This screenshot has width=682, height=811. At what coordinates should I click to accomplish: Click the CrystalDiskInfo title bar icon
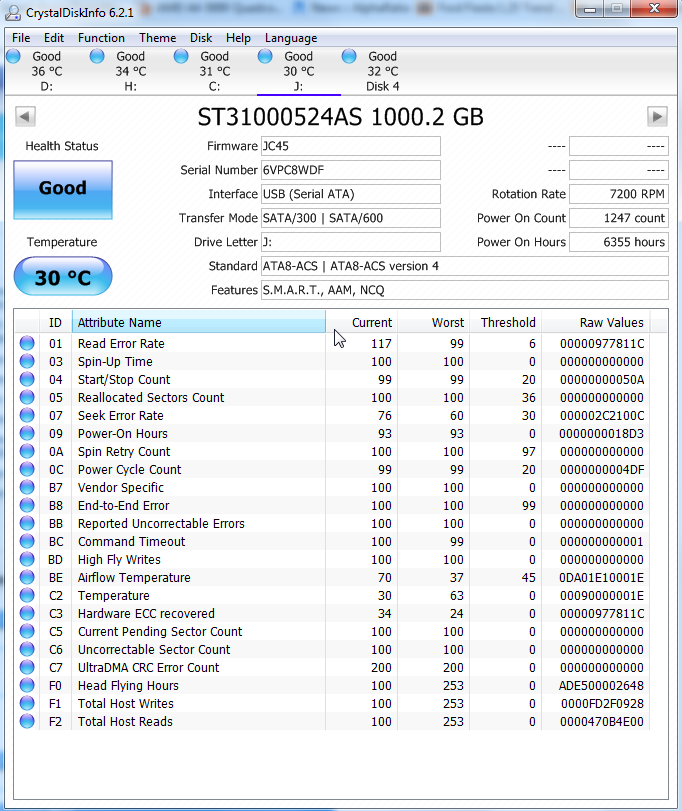tap(13, 12)
